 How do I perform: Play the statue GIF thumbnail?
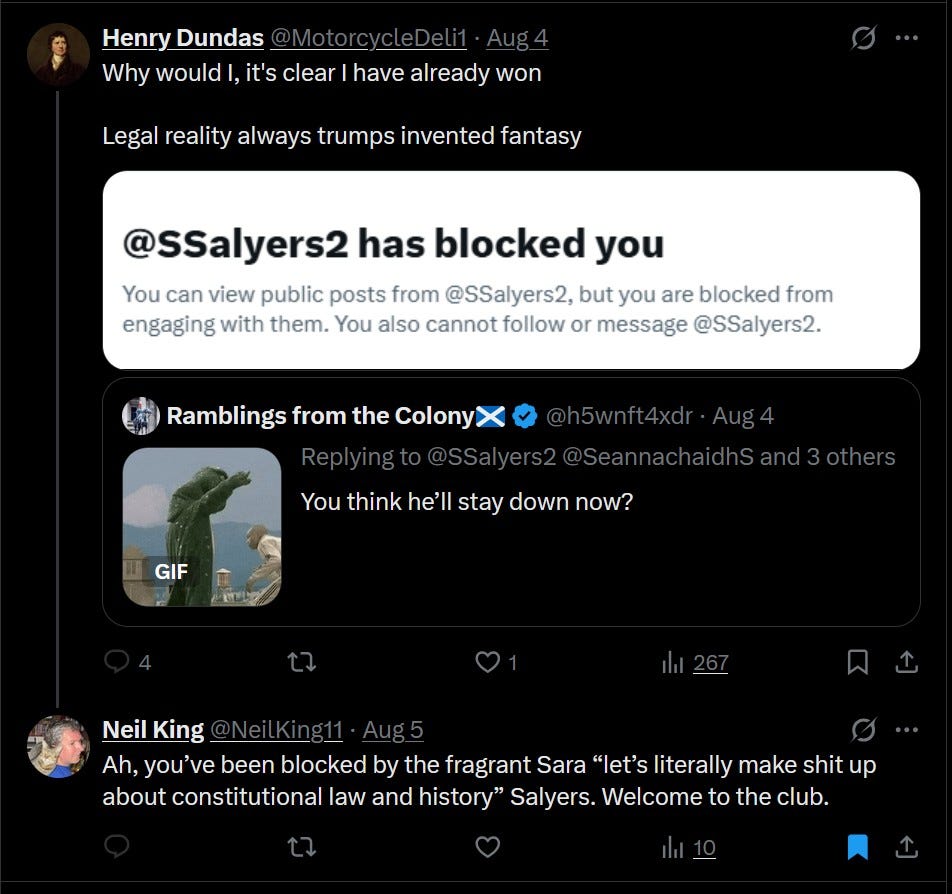tap(202, 527)
